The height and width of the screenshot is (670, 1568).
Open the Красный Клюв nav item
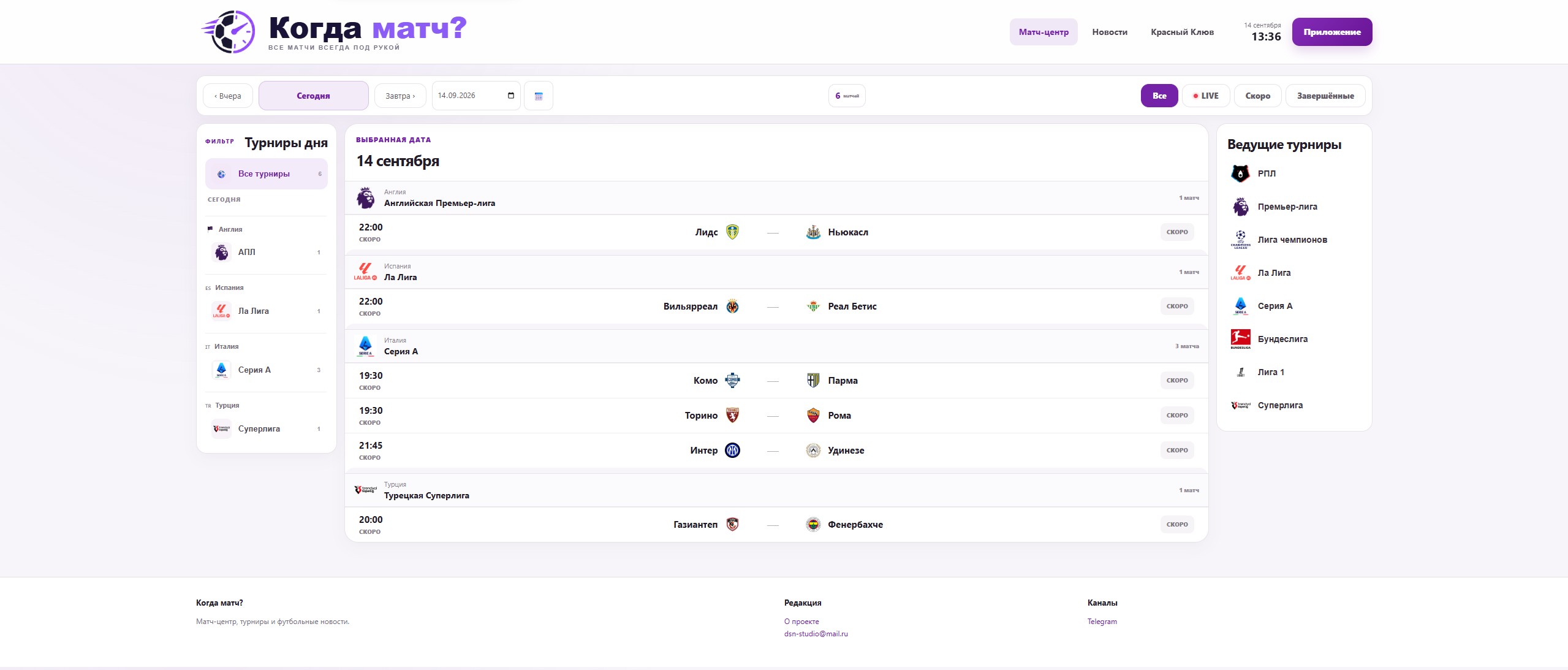coord(1182,32)
